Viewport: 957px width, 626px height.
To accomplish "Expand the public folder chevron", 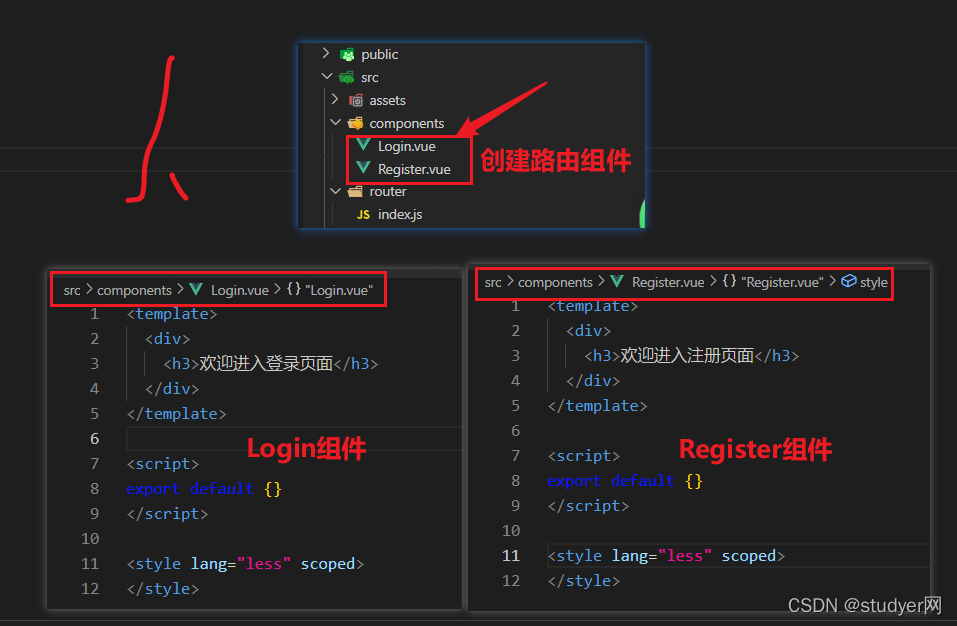I will tap(326, 54).
